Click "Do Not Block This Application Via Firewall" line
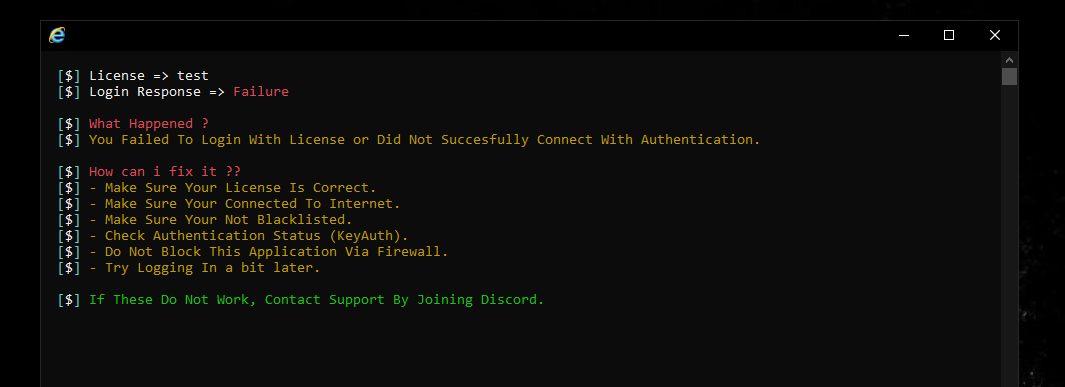This screenshot has height=387, width=1065. coord(268,252)
